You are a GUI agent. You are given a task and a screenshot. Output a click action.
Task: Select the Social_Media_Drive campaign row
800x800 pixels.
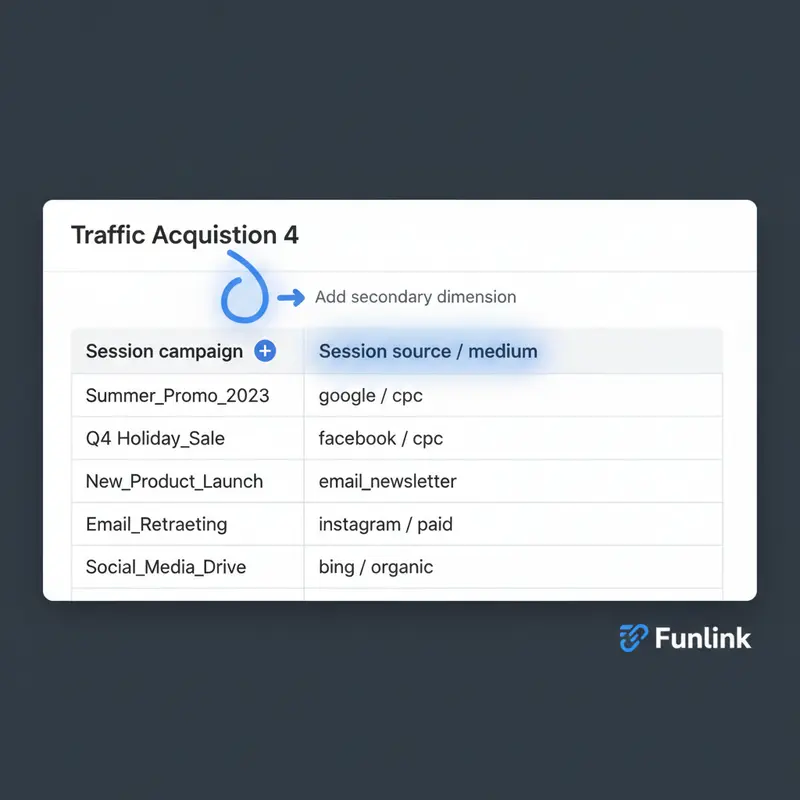165,567
